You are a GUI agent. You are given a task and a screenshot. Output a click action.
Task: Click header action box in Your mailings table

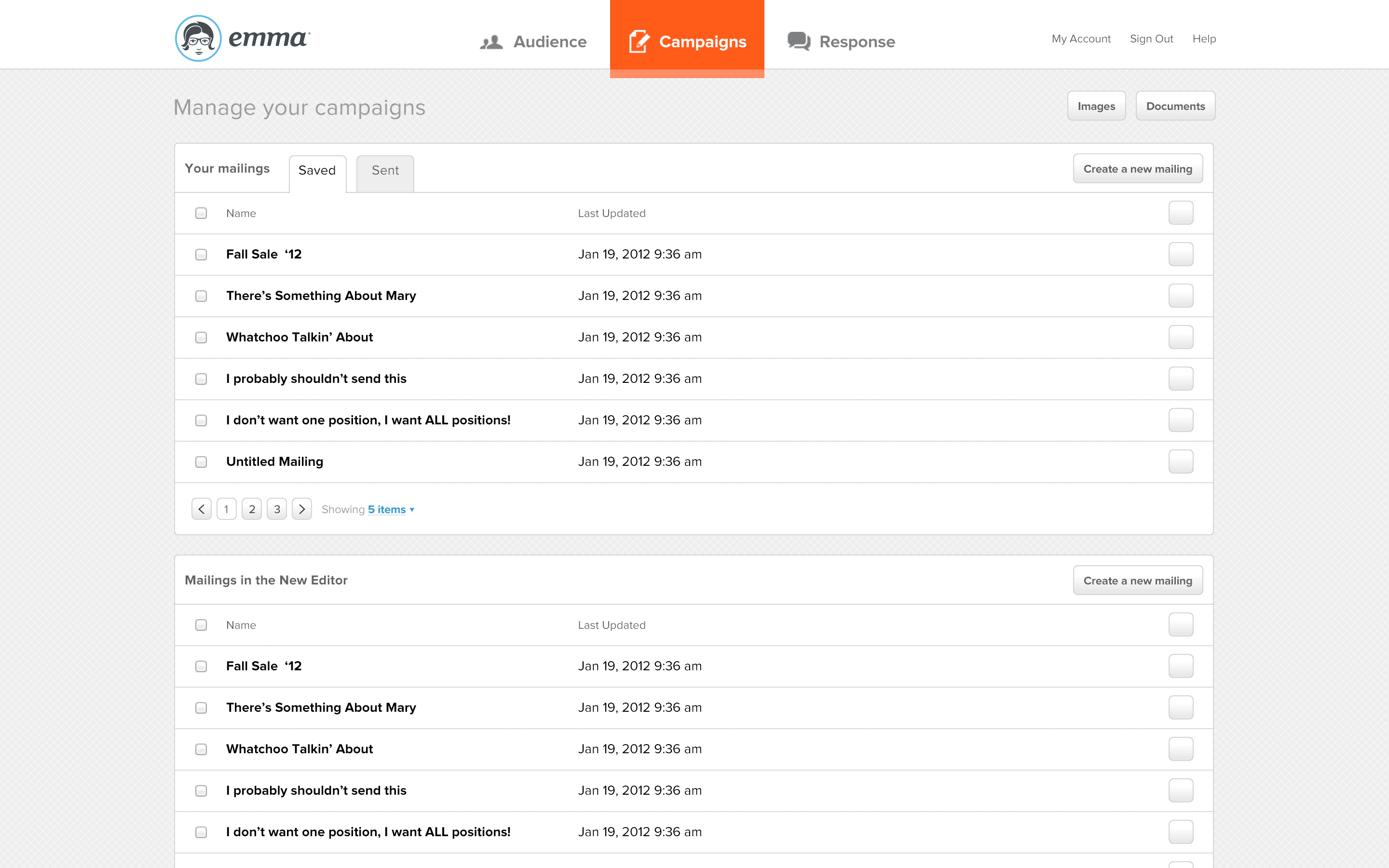click(1181, 213)
